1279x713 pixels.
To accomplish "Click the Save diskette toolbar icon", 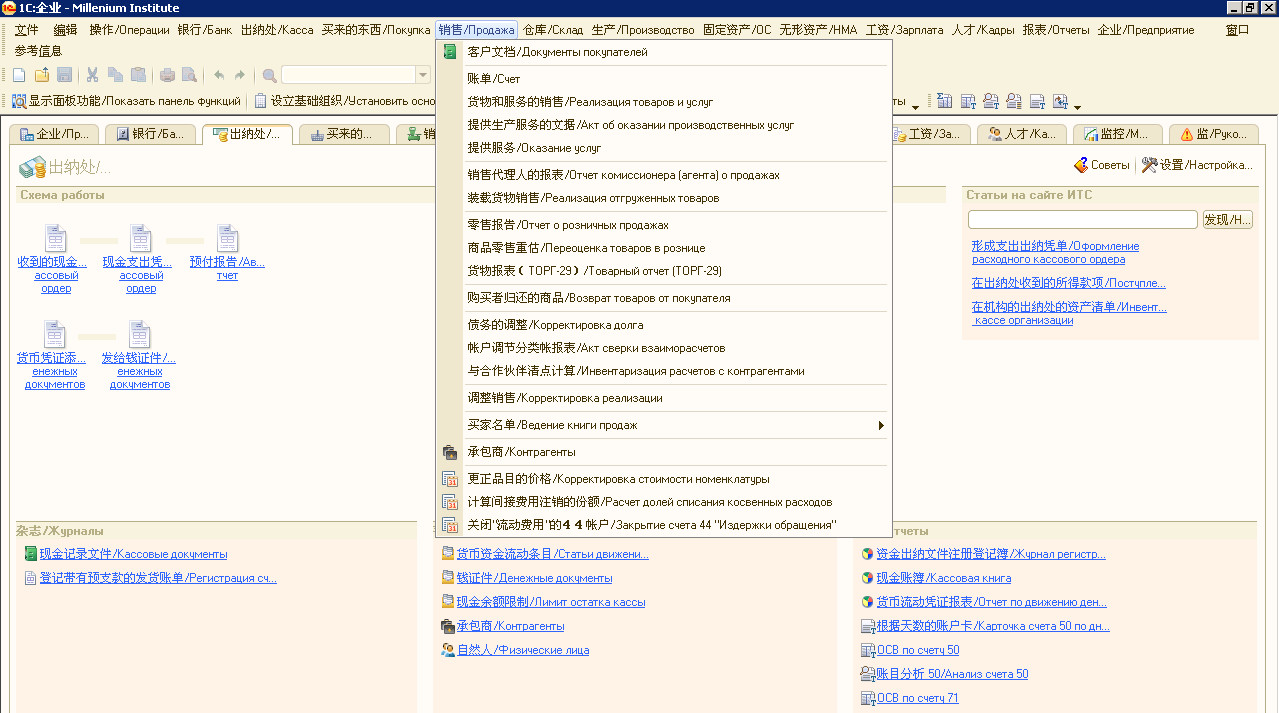I will [x=64, y=75].
